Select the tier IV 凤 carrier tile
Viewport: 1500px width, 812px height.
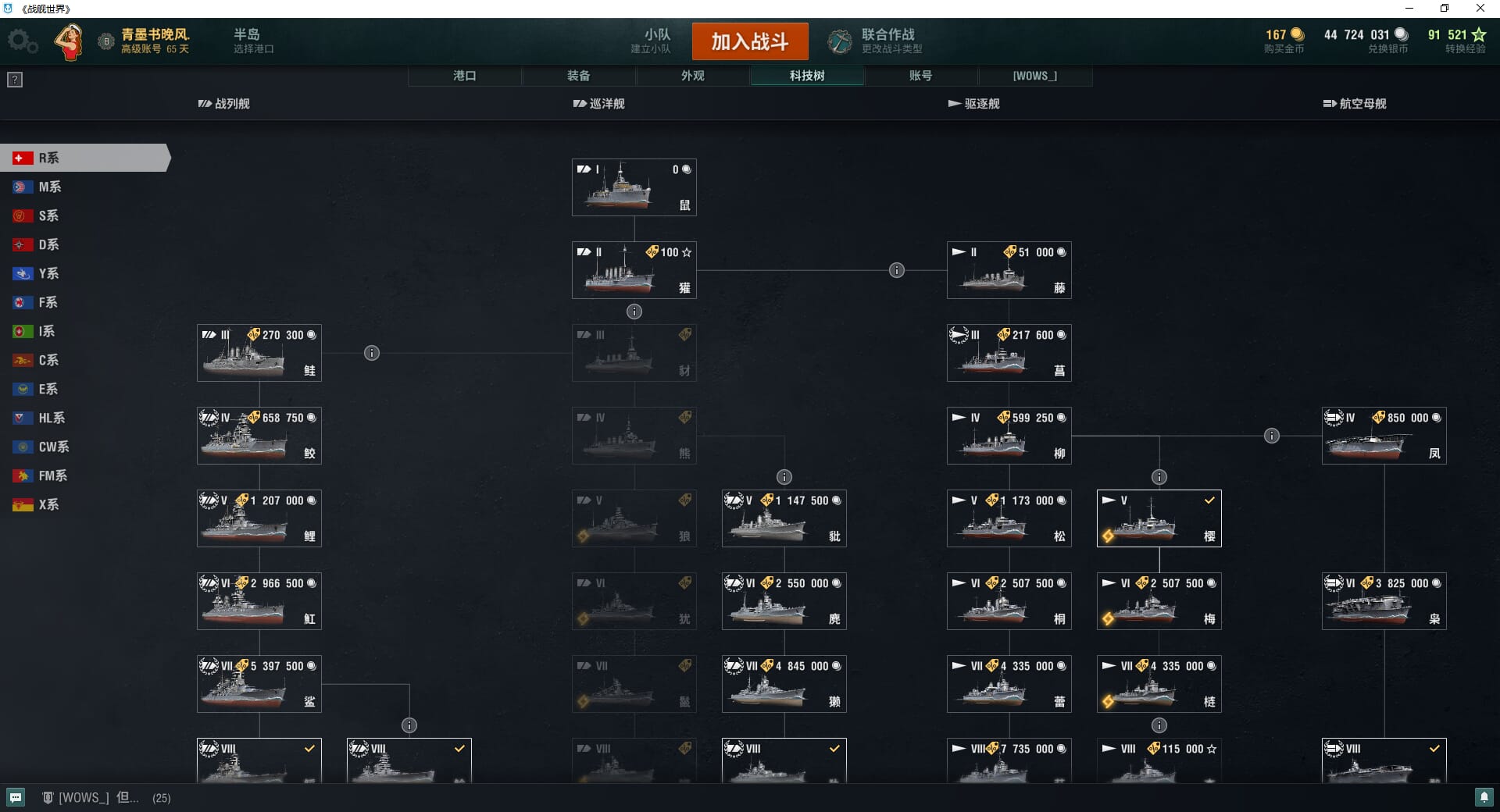click(x=1384, y=436)
